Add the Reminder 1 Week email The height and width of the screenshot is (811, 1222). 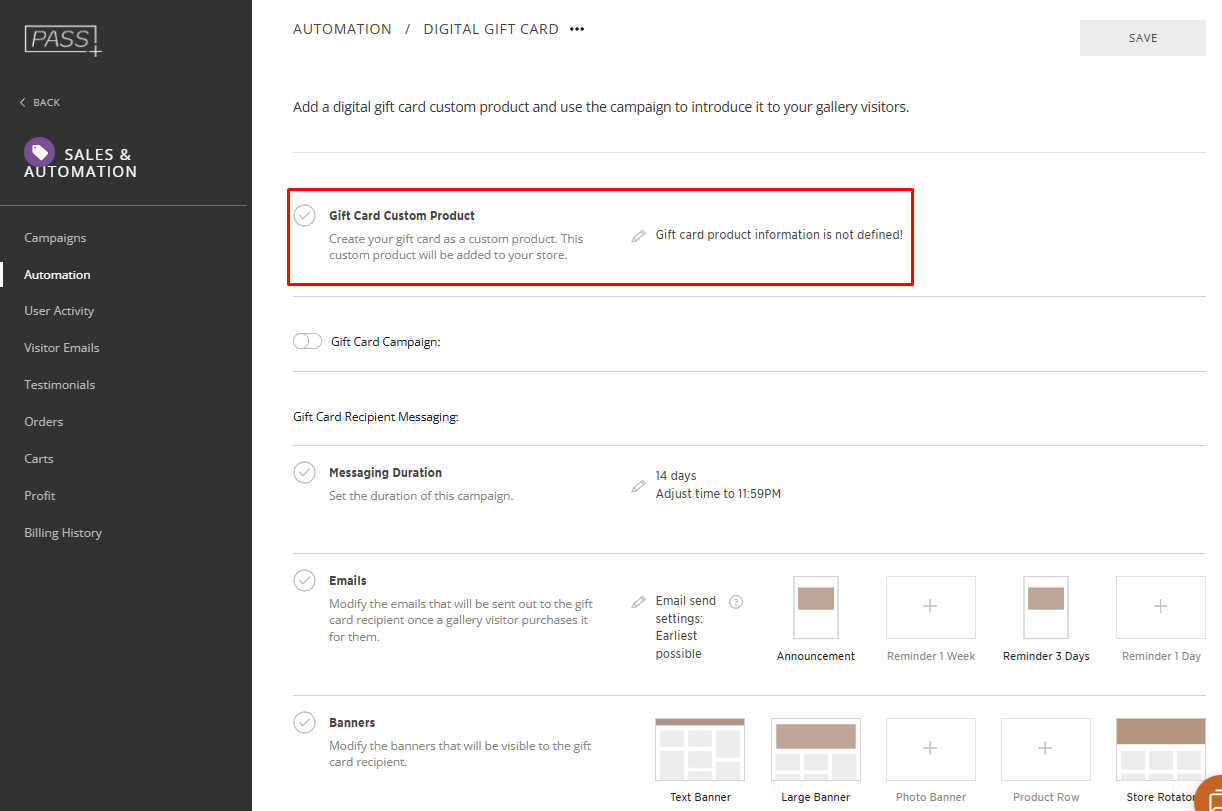(930, 607)
